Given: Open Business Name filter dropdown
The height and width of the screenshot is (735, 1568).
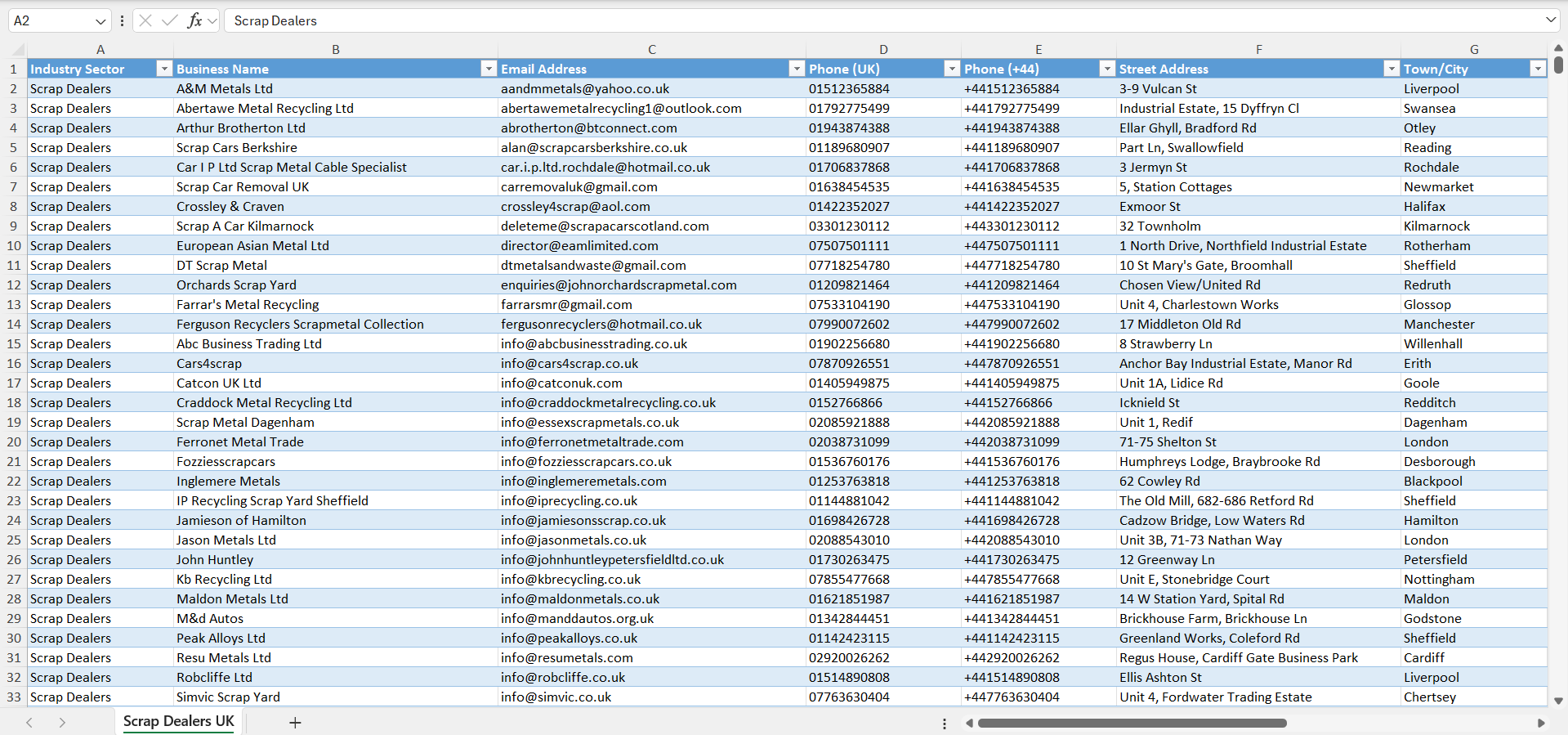Looking at the screenshot, I should 489,69.
